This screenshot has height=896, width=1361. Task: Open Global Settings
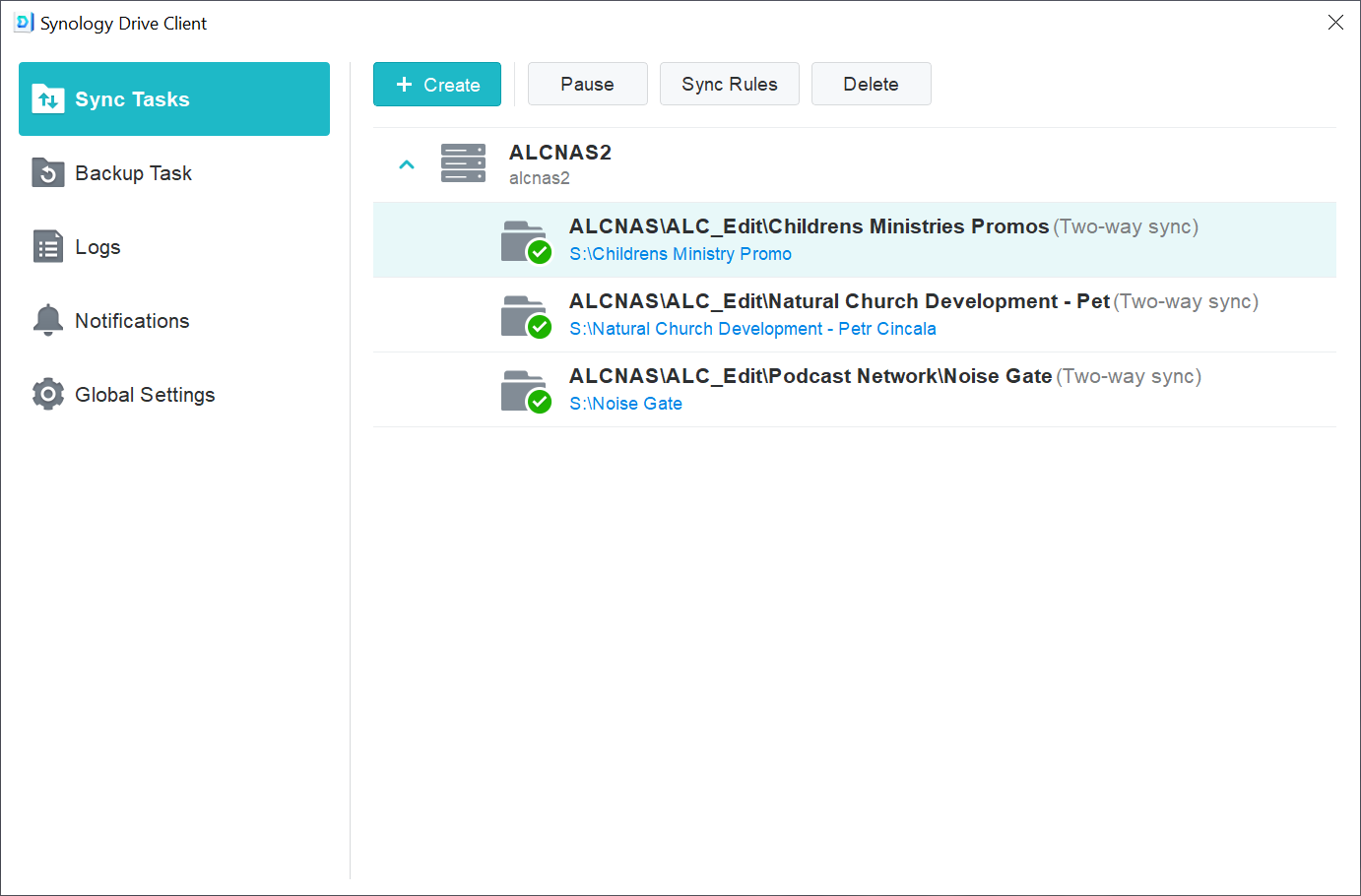tap(174, 395)
